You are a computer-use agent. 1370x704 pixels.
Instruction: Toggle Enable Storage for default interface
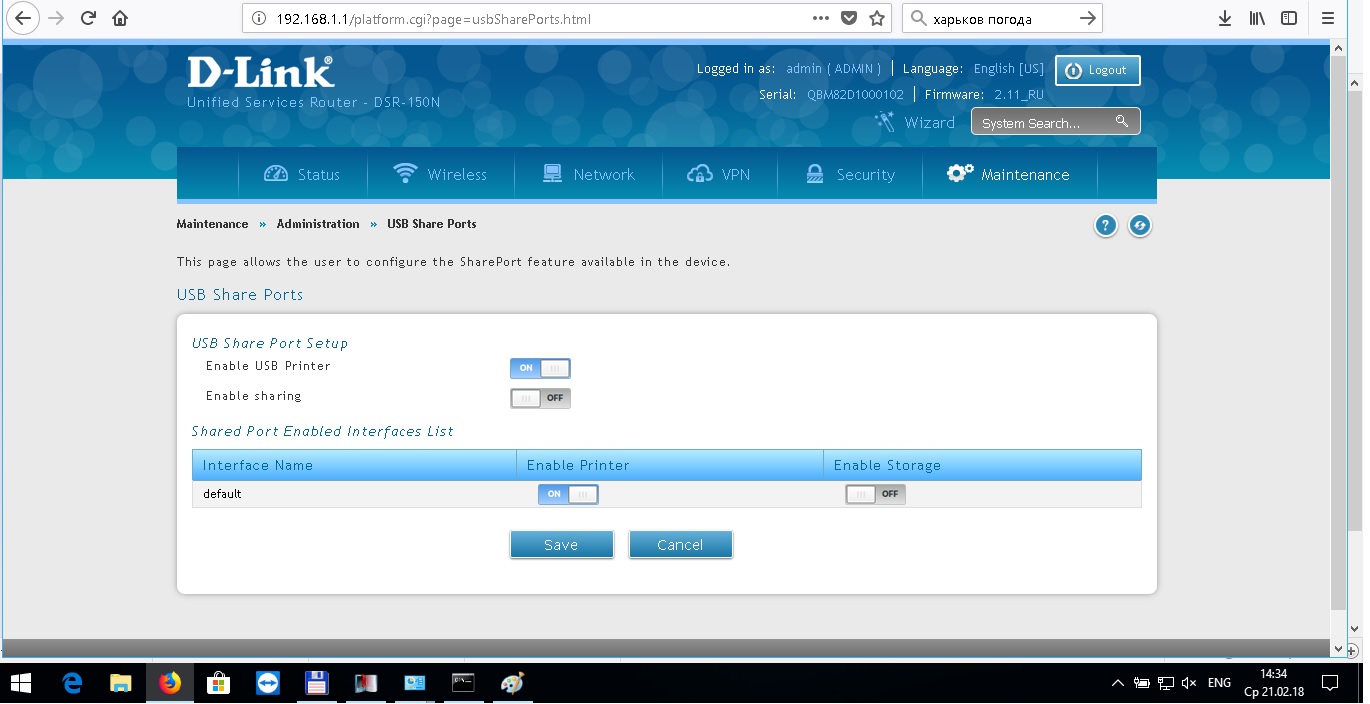tap(875, 494)
